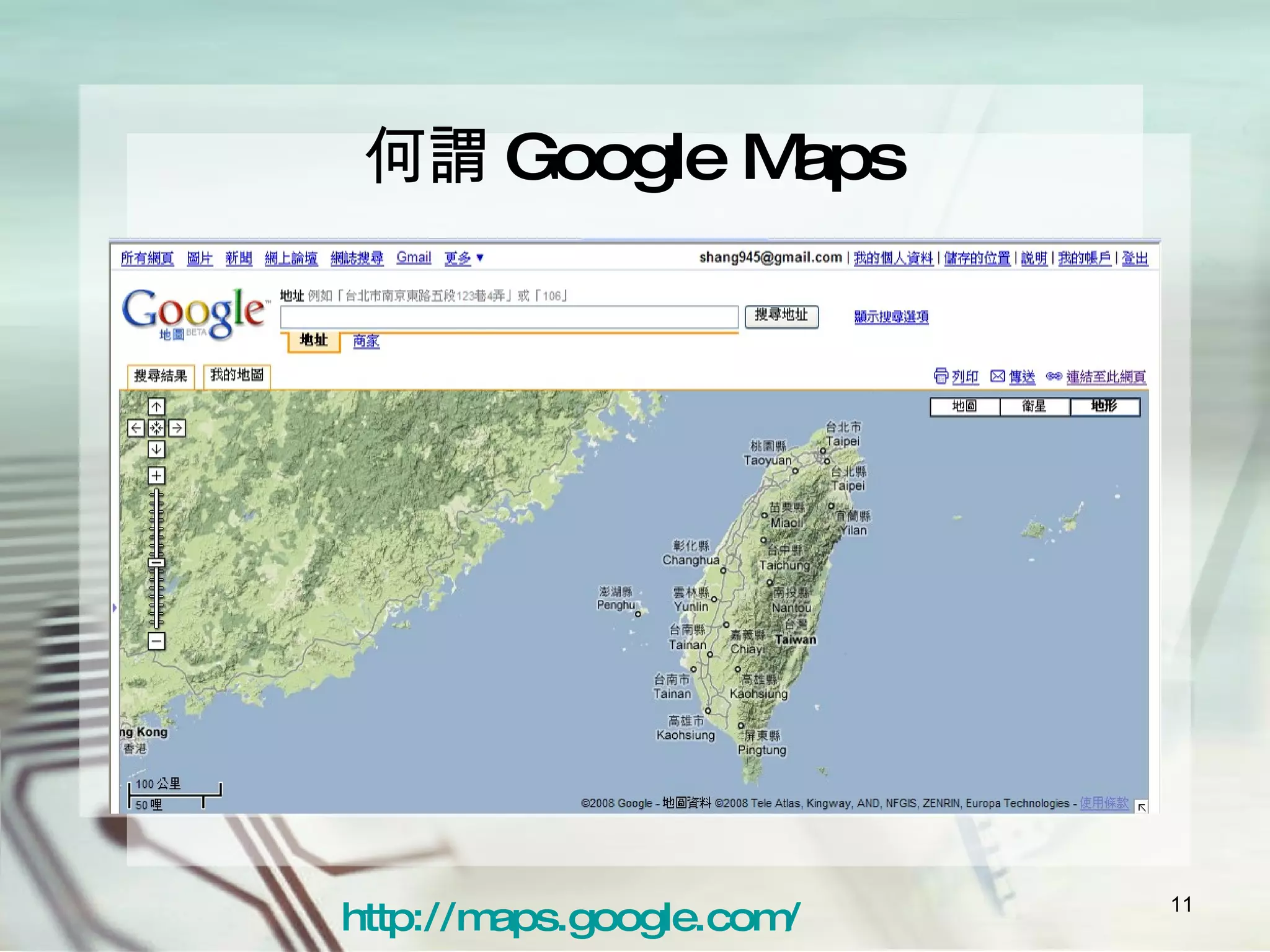Switch to 衛星 satellite view
Image resolution: width=1270 pixels, height=952 pixels.
coord(1034,407)
